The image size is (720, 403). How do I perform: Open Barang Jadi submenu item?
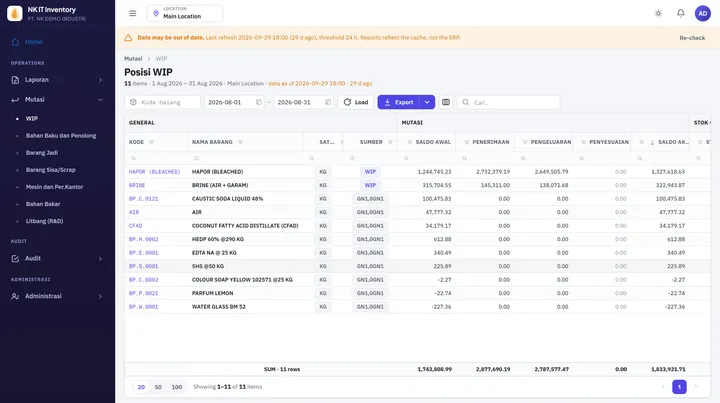tap(42, 152)
